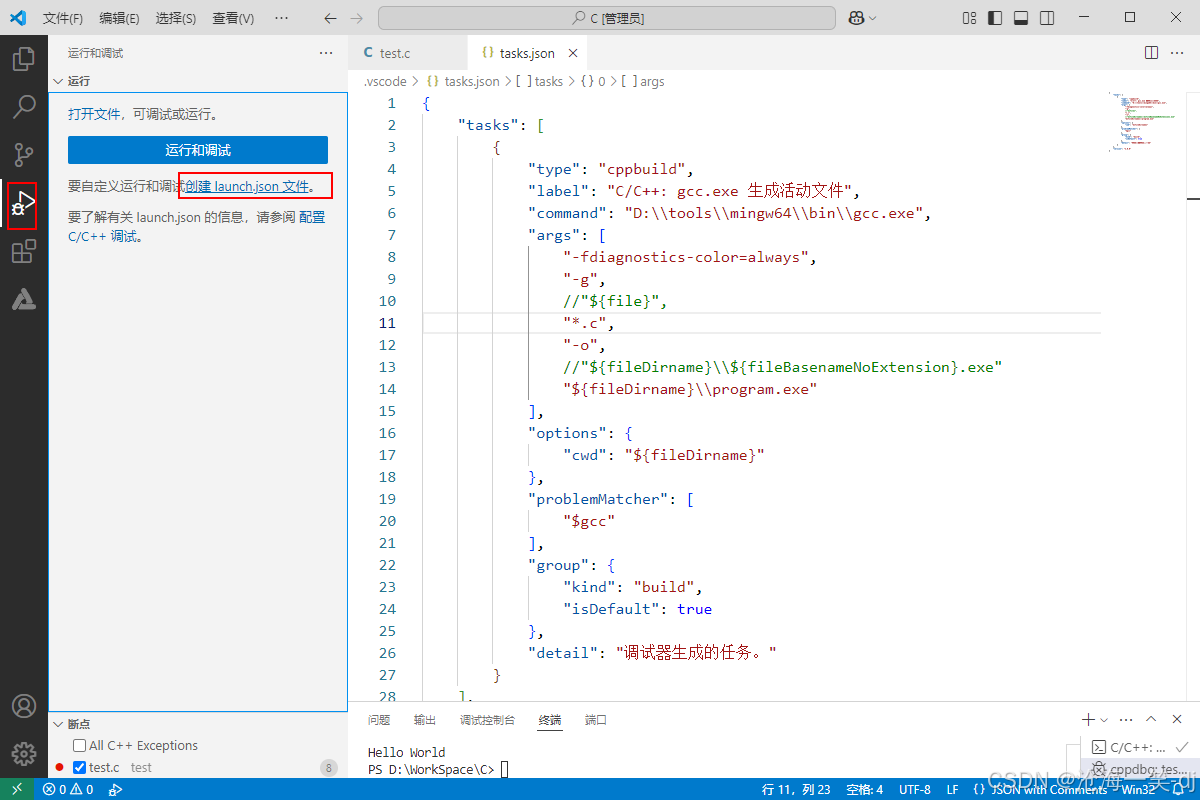Switch to the test.c editor tab
This screenshot has height=800, width=1200.
tap(408, 53)
